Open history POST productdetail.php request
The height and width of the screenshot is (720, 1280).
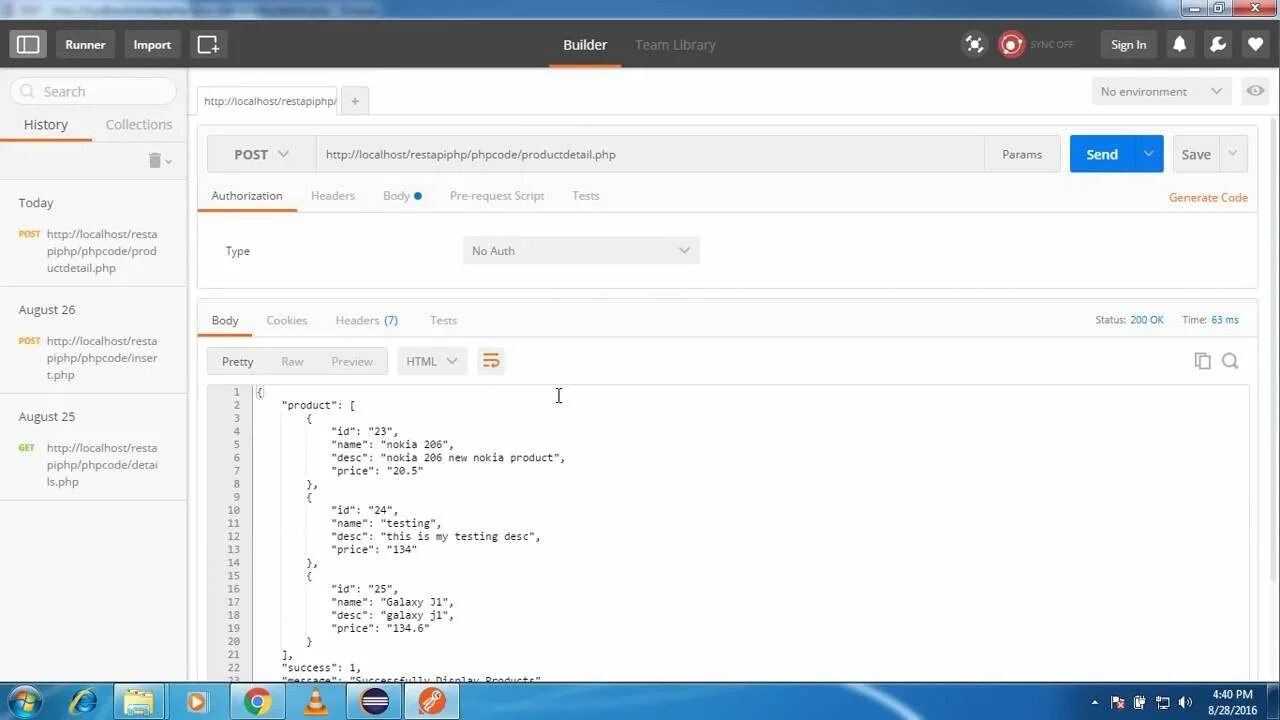[x=92, y=251]
